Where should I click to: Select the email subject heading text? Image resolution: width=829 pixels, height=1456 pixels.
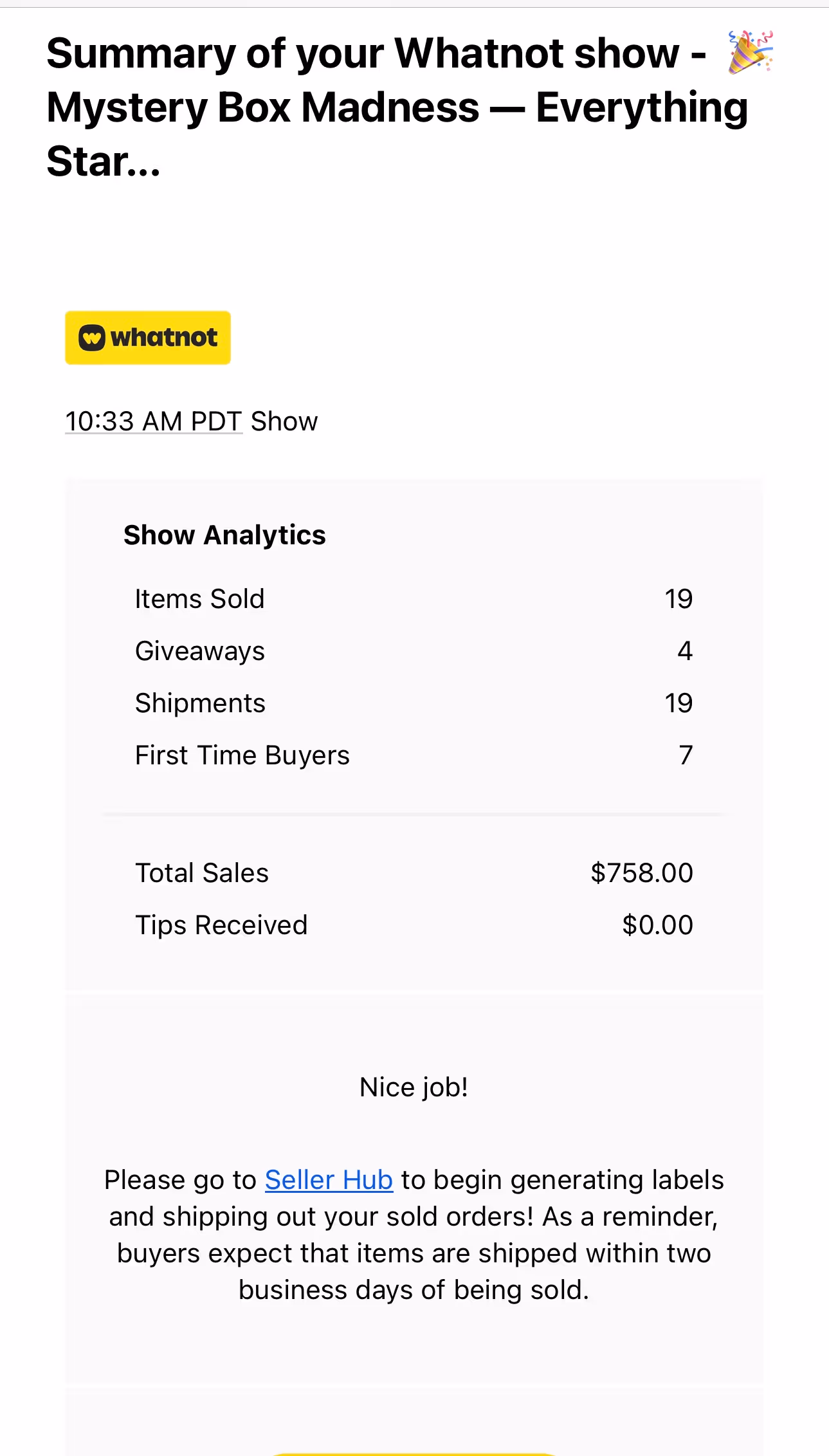click(x=397, y=107)
